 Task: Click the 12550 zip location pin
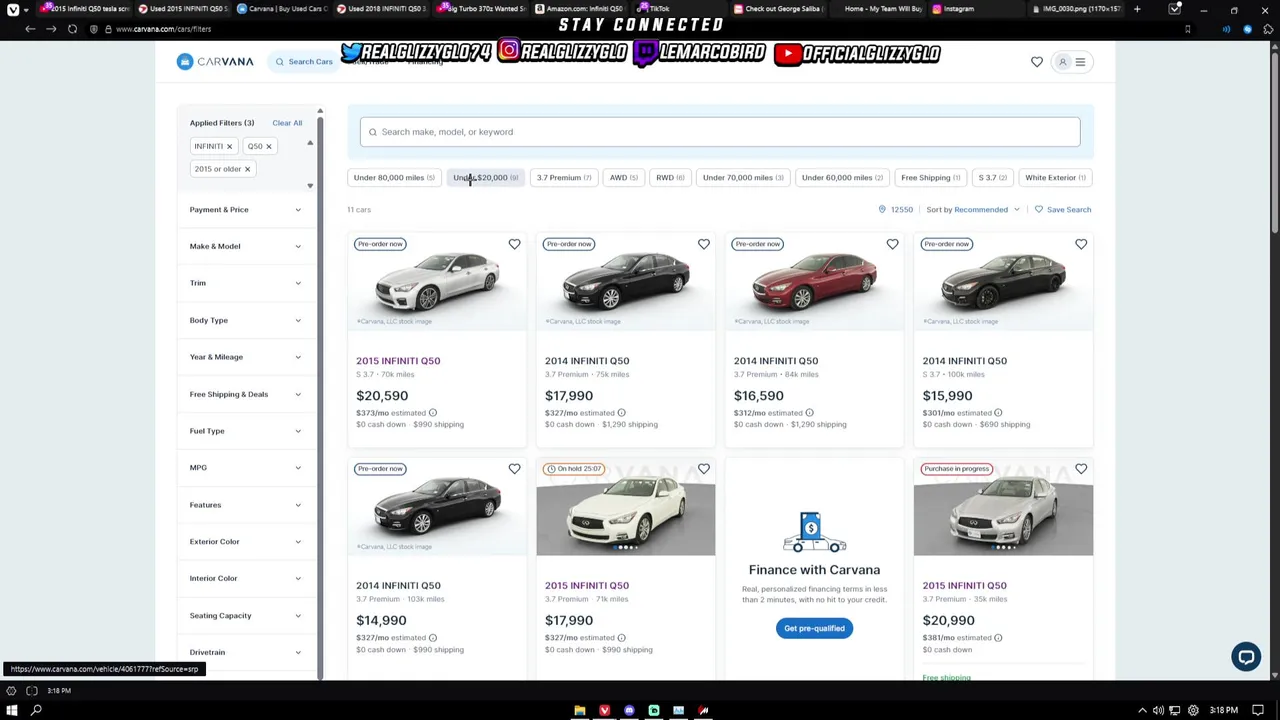(882, 210)
